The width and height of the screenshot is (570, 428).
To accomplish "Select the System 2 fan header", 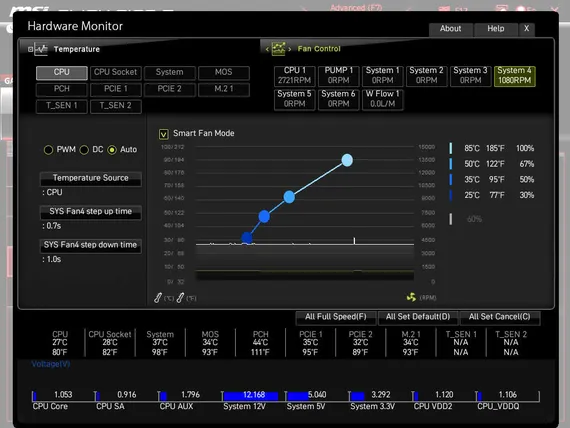I will 426,76.
